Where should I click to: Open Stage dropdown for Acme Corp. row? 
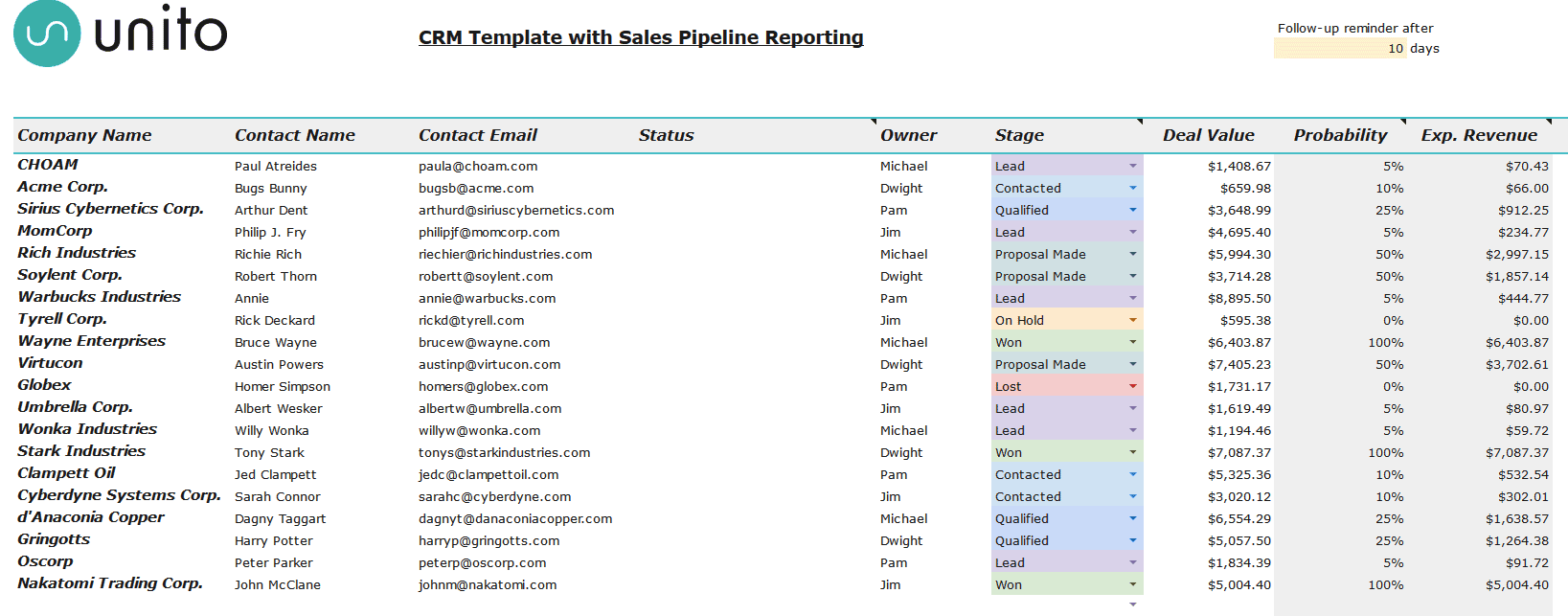coord(1133,188)
